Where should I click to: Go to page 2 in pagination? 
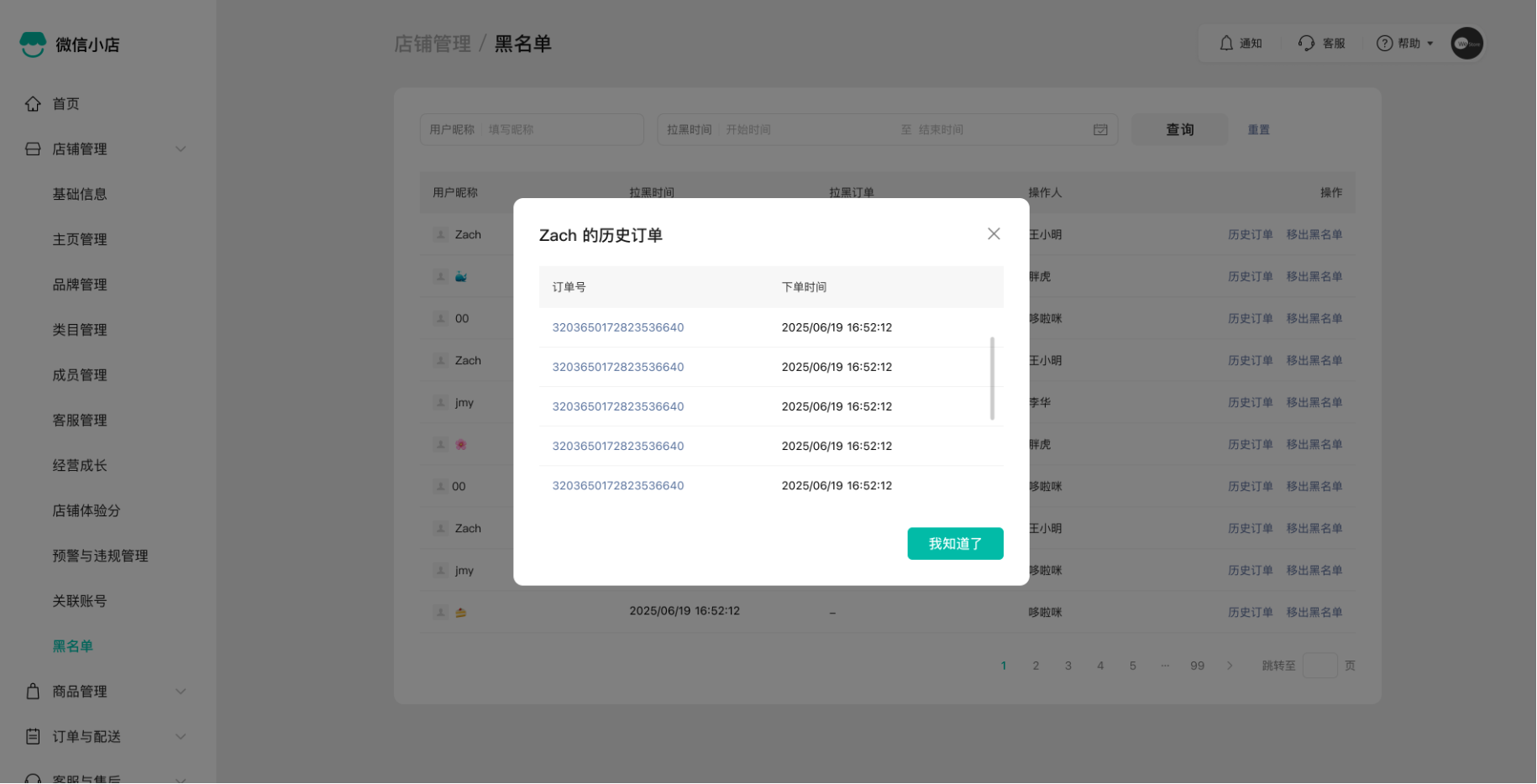1036,666
